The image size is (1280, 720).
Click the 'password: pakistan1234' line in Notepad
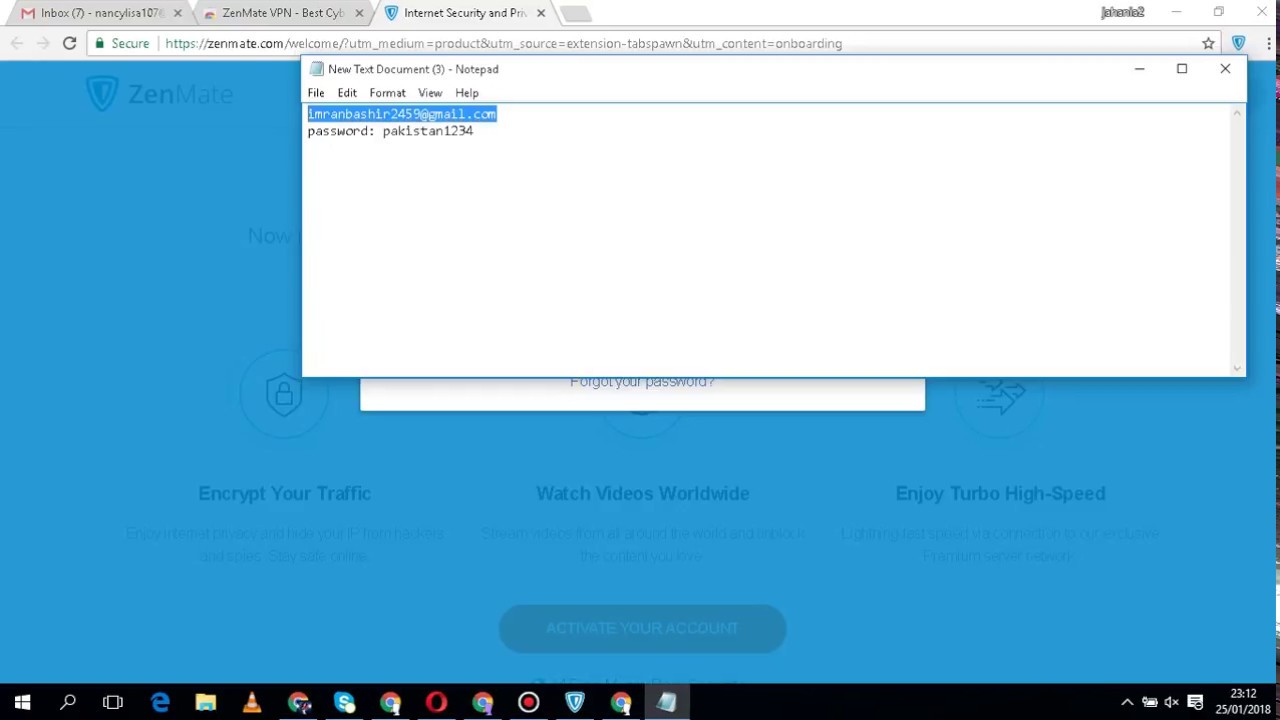pos(390,131)
